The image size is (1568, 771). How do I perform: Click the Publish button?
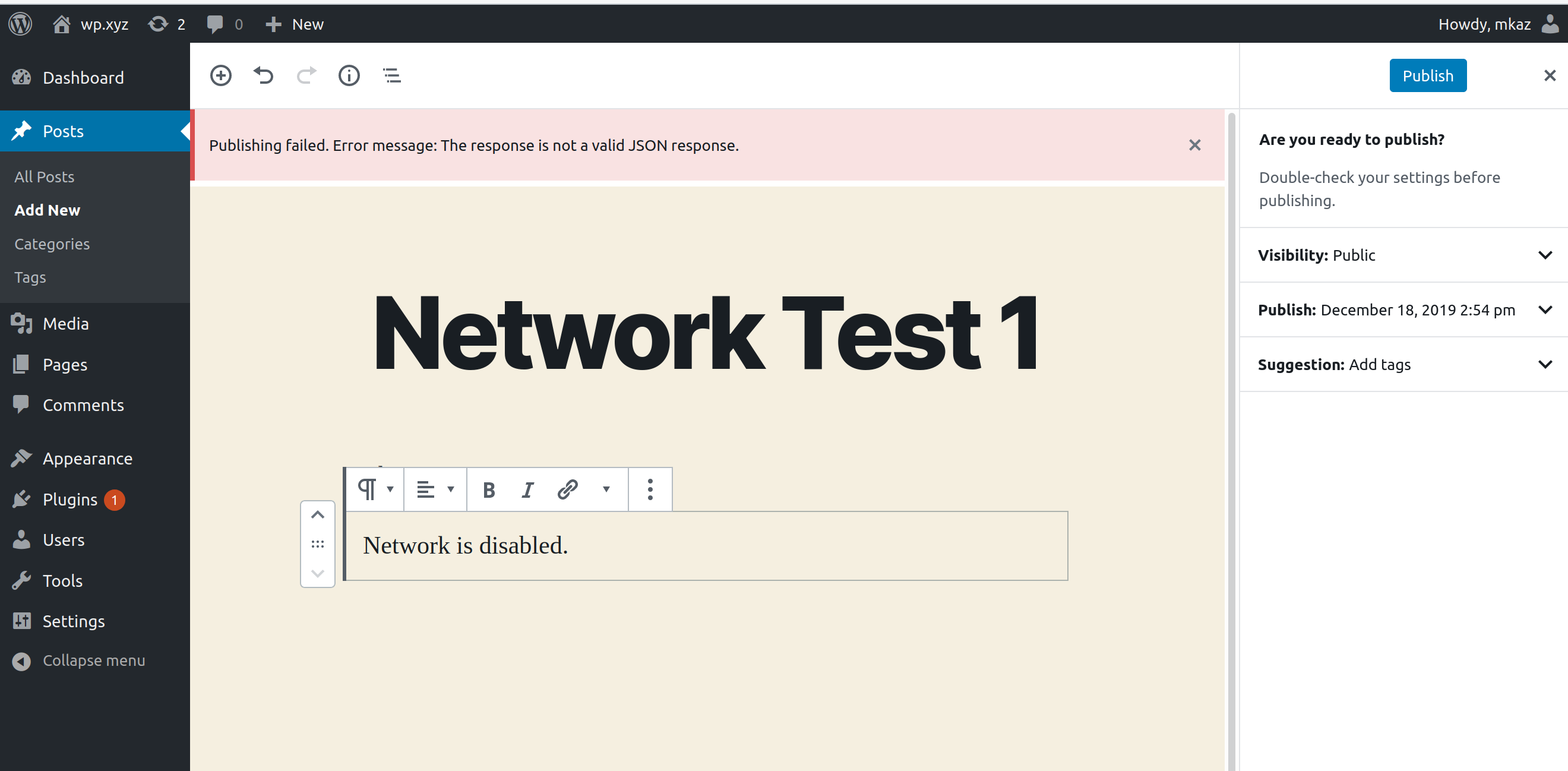[1427, 75]
